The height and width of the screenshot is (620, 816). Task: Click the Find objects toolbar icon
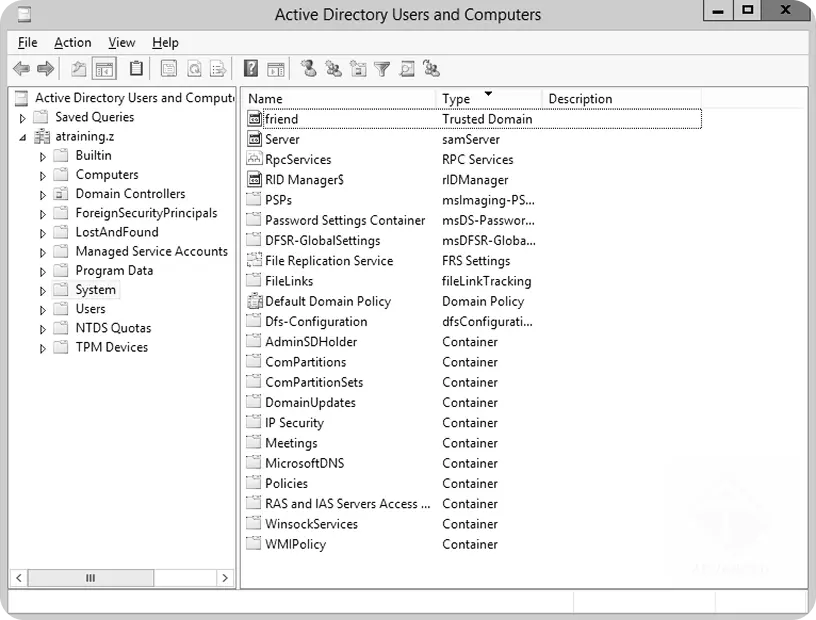click(407, 68)
